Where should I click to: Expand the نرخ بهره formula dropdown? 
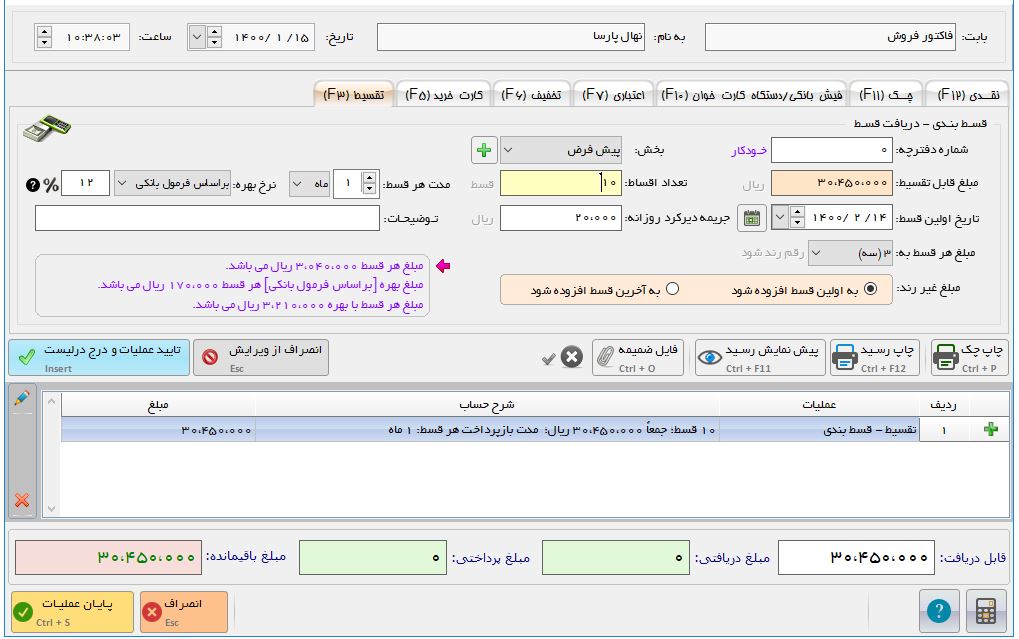[172, 184]
